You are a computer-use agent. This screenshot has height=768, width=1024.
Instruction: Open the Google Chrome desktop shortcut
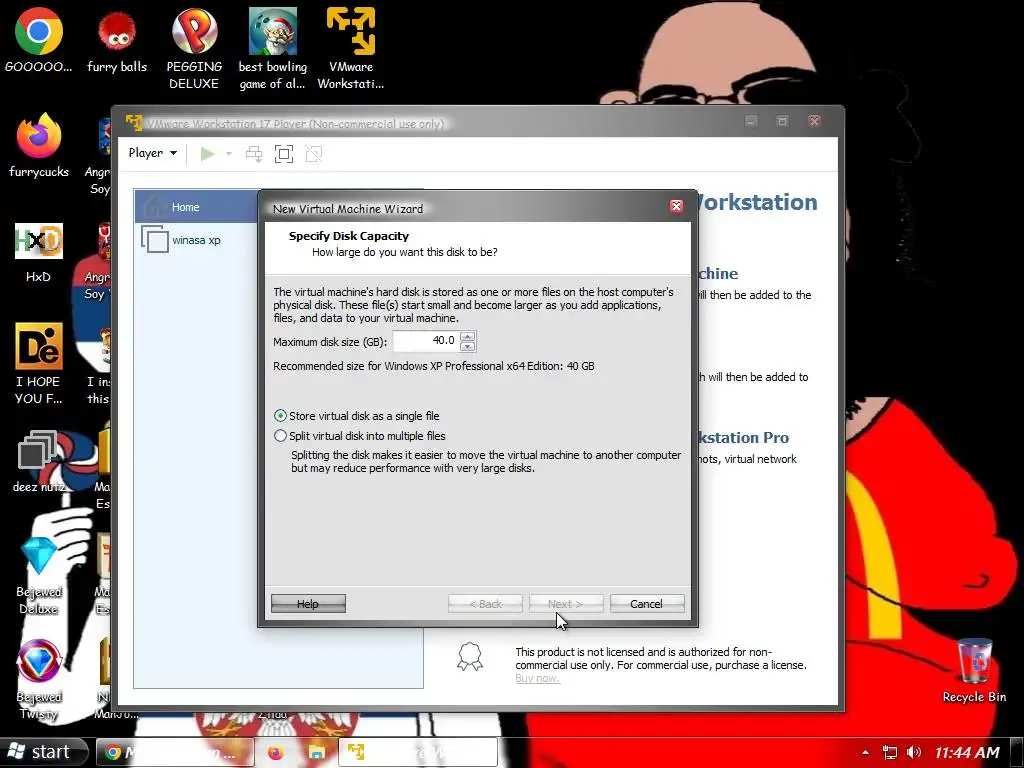point(39,40)
